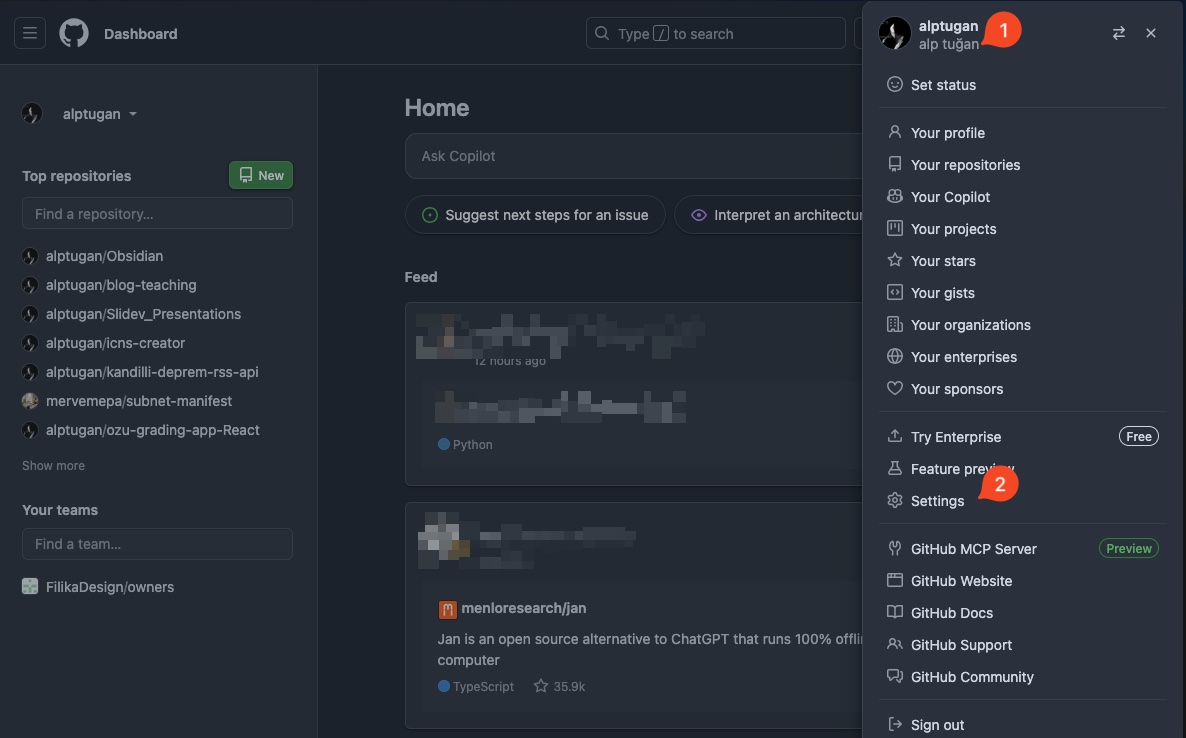The height and width of the screenshot is (738, 1186).
Task: Click the star icon beside Your stars
Action: [x=895, y=260]
